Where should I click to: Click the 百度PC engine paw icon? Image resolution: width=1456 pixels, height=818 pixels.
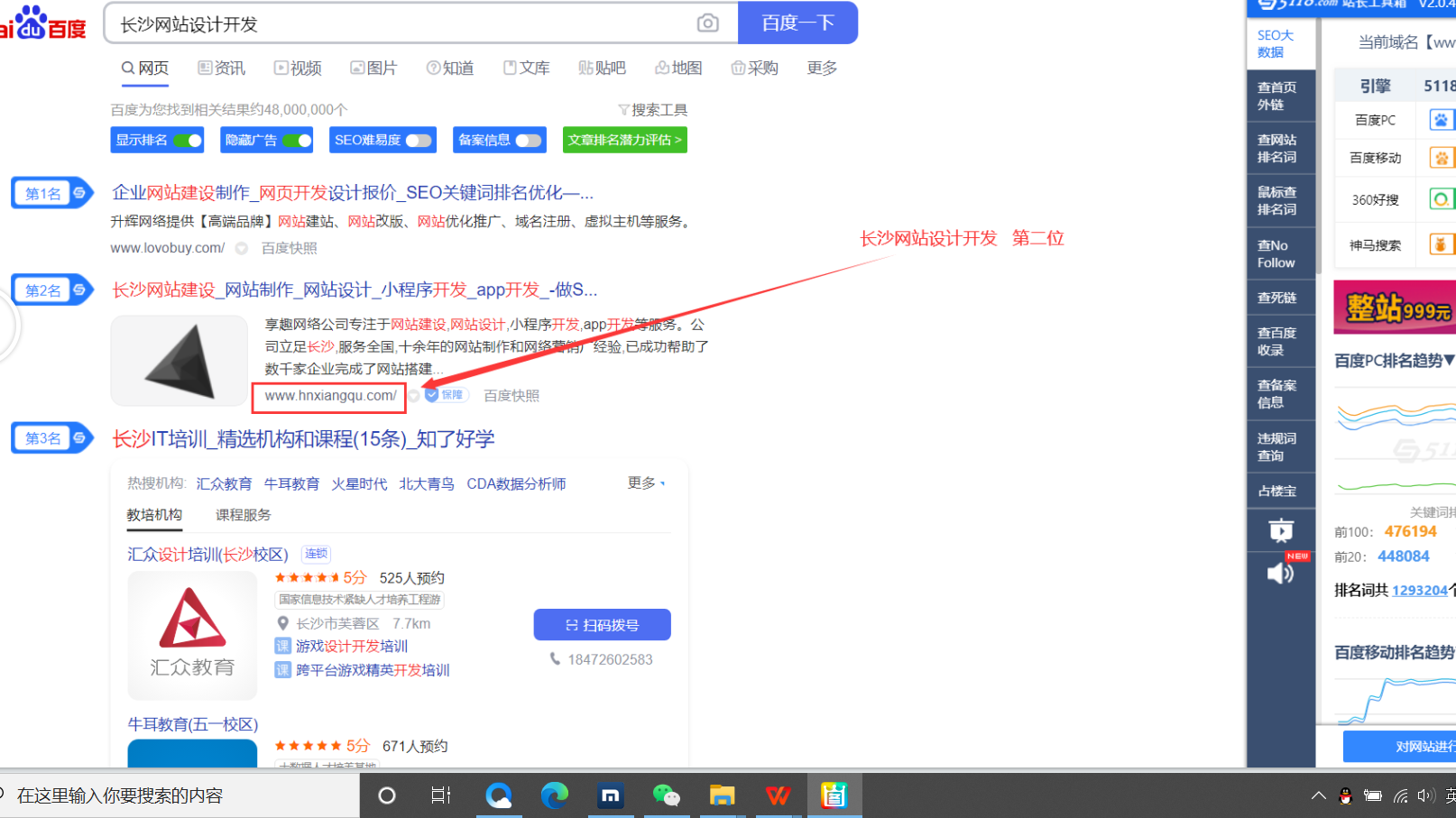(1442, 120)
